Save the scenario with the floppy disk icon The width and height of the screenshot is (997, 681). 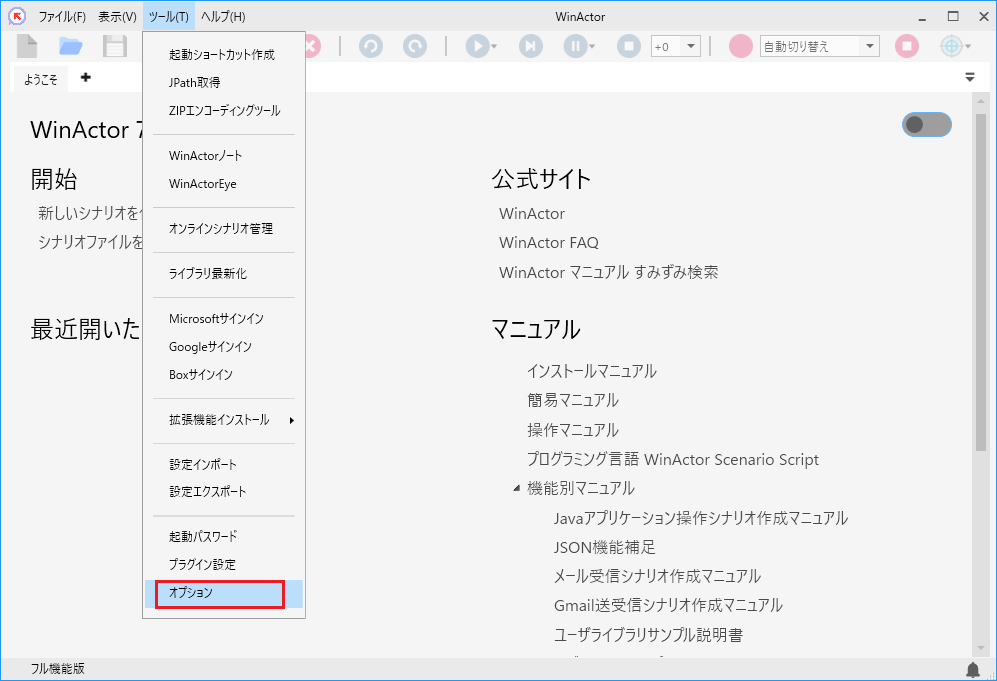pos(114,46)
